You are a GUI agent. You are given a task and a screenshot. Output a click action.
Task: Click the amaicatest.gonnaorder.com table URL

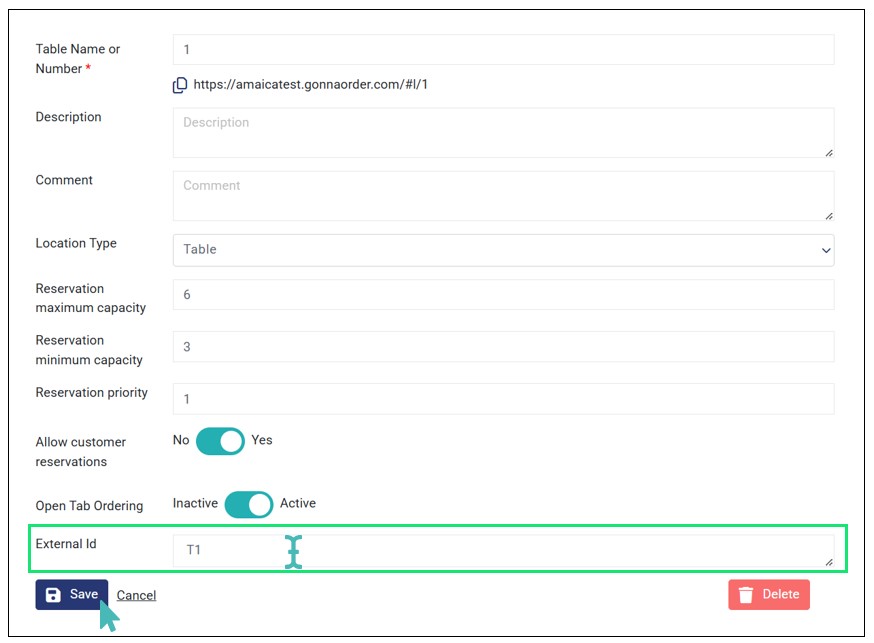point(310,85)
